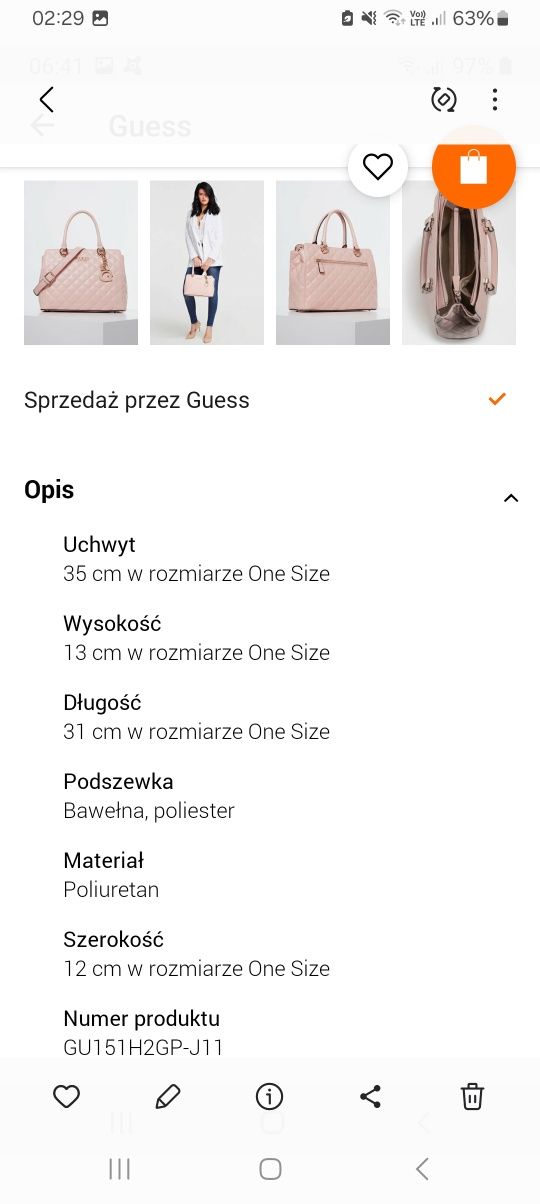View the model holding bag thumbnail
Viewport: 540px width, 1204px height.
[207, 263]
